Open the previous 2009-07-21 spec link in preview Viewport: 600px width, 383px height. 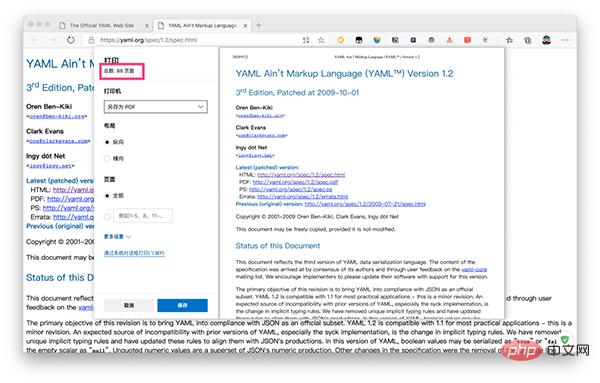pos(365,204)
